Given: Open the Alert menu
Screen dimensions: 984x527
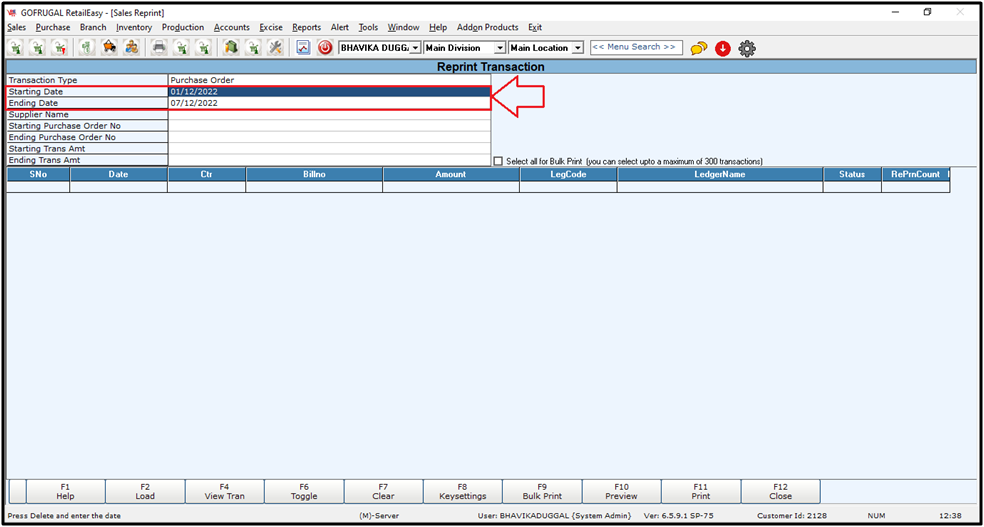Looking at the screenshot, I should pos(340,28).
